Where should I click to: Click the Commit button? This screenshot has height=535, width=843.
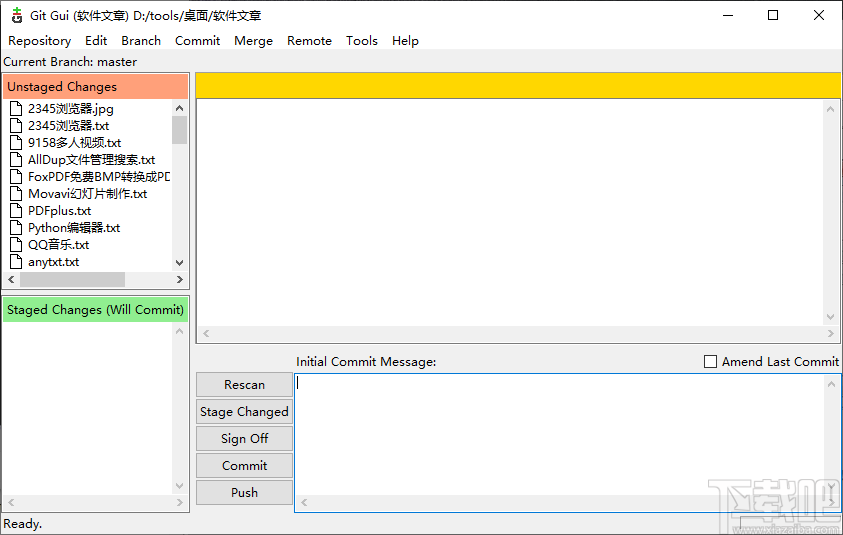point(244,466)
